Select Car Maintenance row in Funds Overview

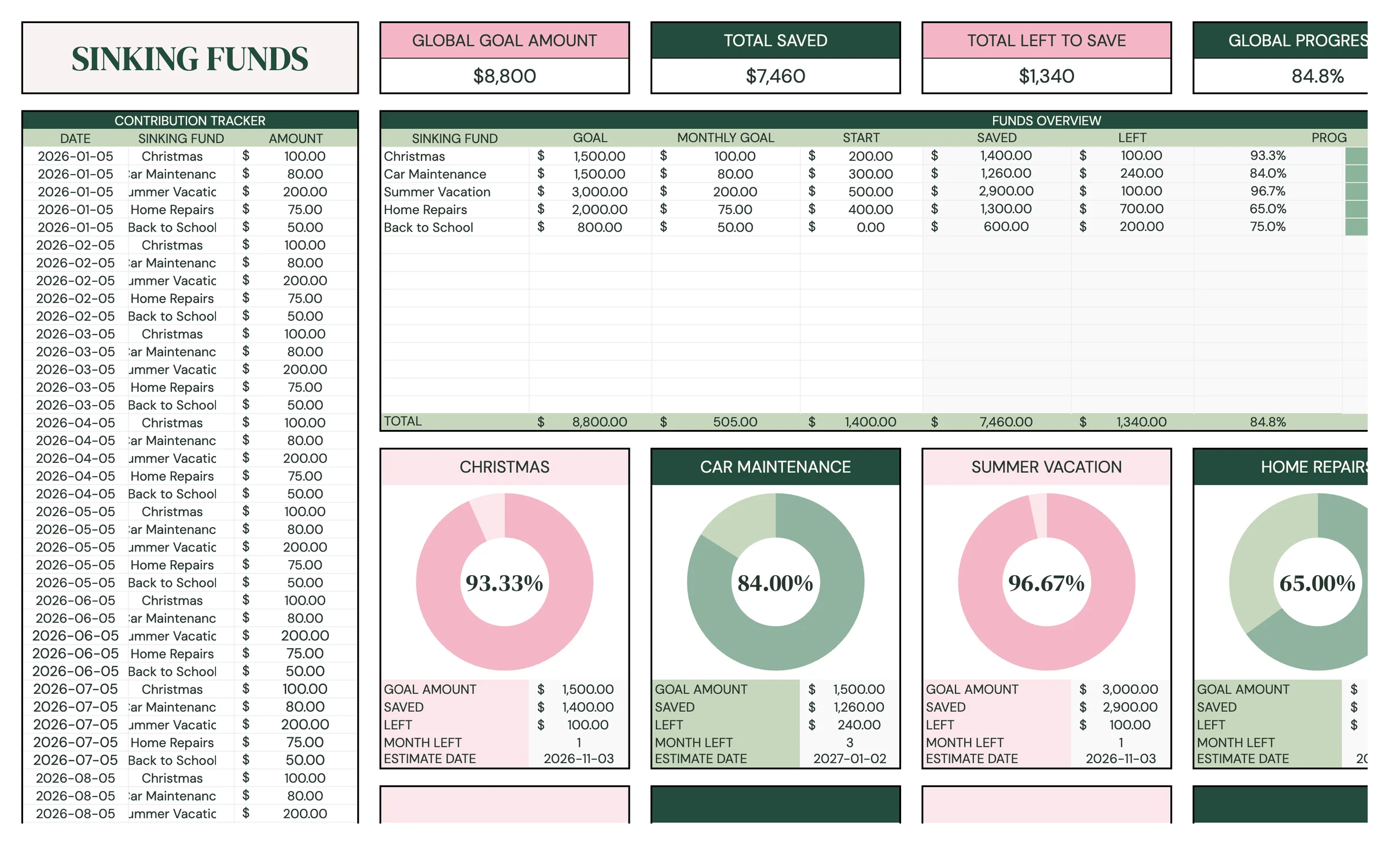pyautogui.click(x=874, y=174)
